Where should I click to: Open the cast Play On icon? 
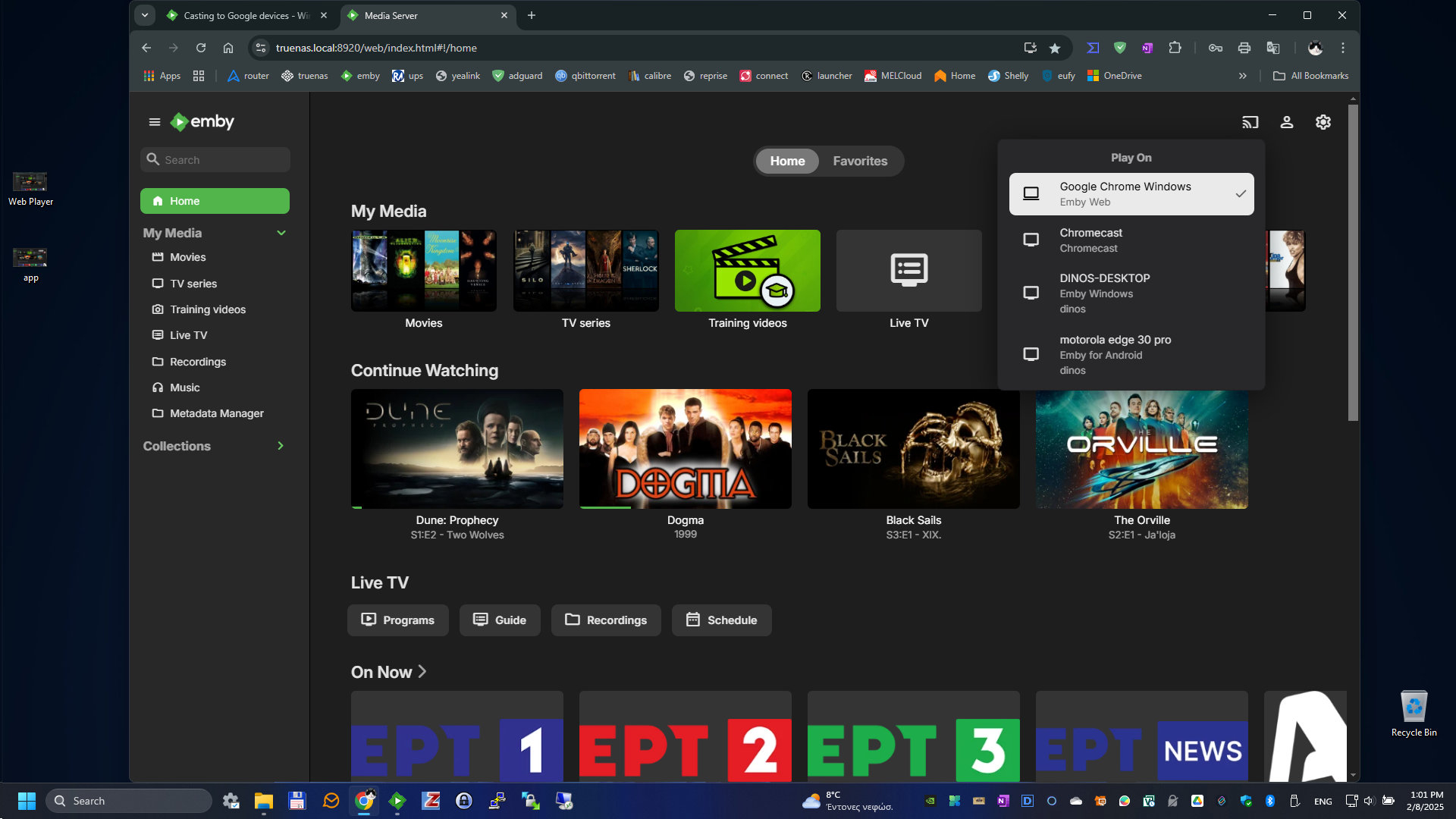point(1250,122)
